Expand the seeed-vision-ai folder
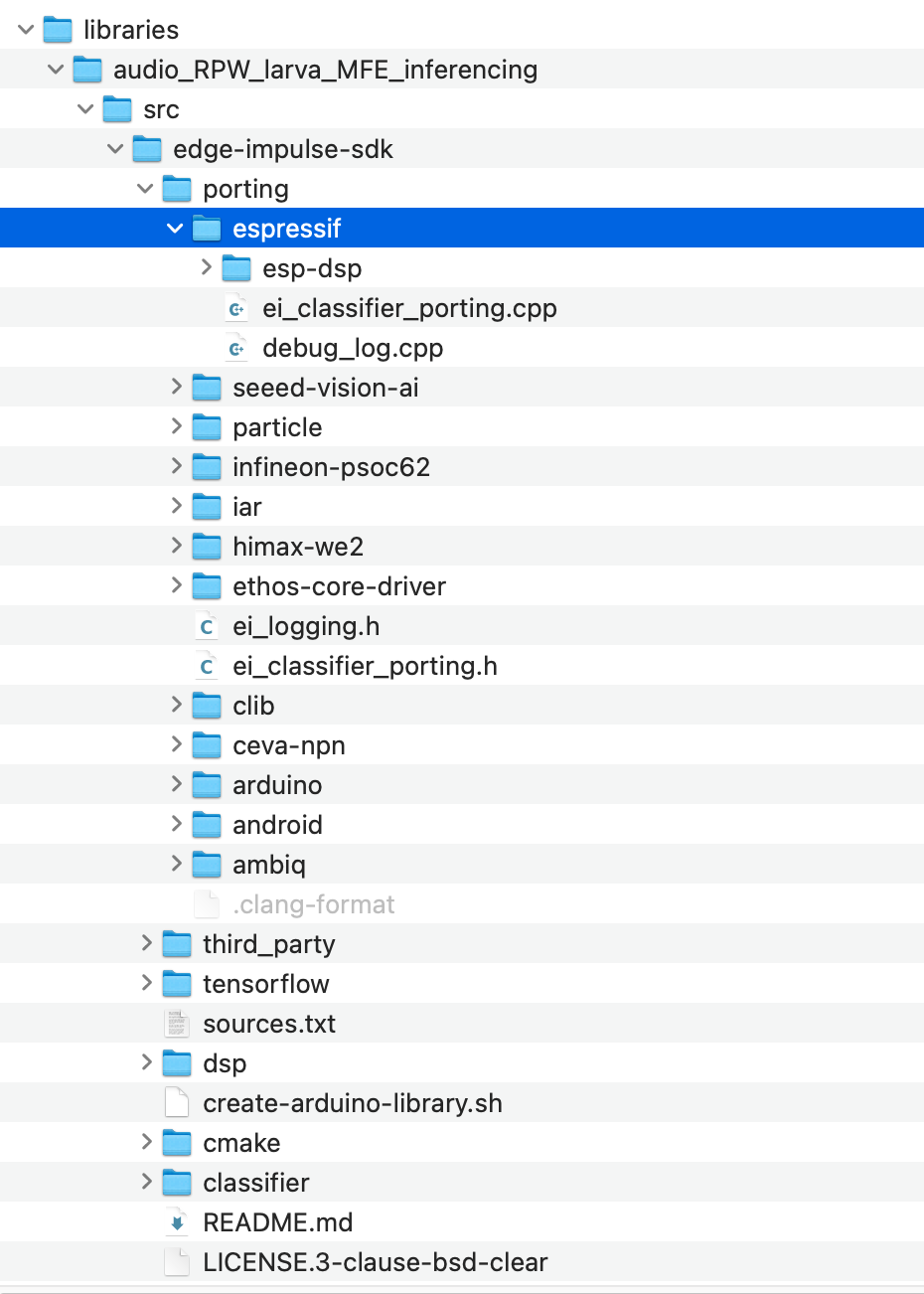924x1294 pixels. tap(176, 387)
